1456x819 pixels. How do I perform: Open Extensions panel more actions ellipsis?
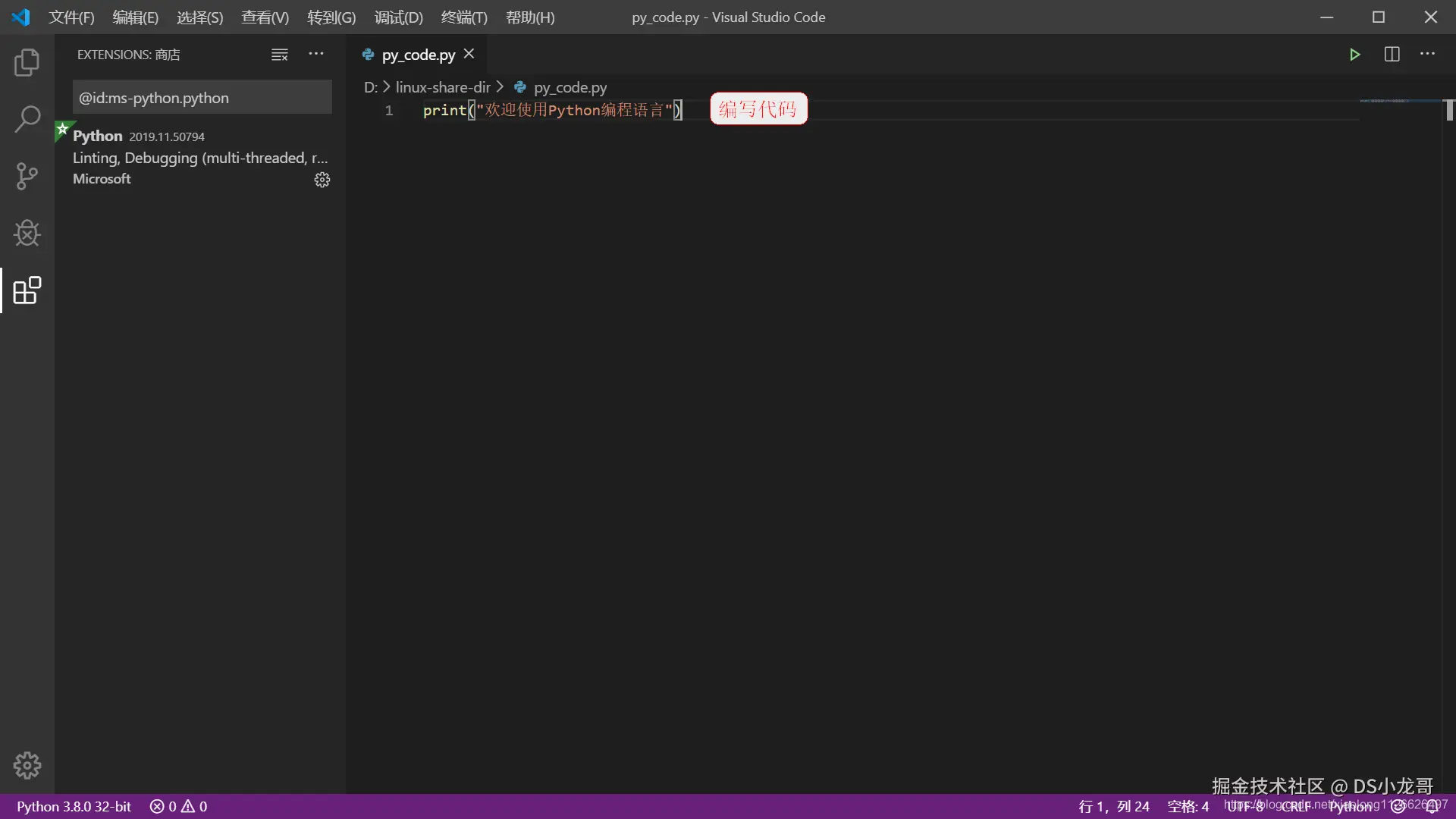coord(316,54)
